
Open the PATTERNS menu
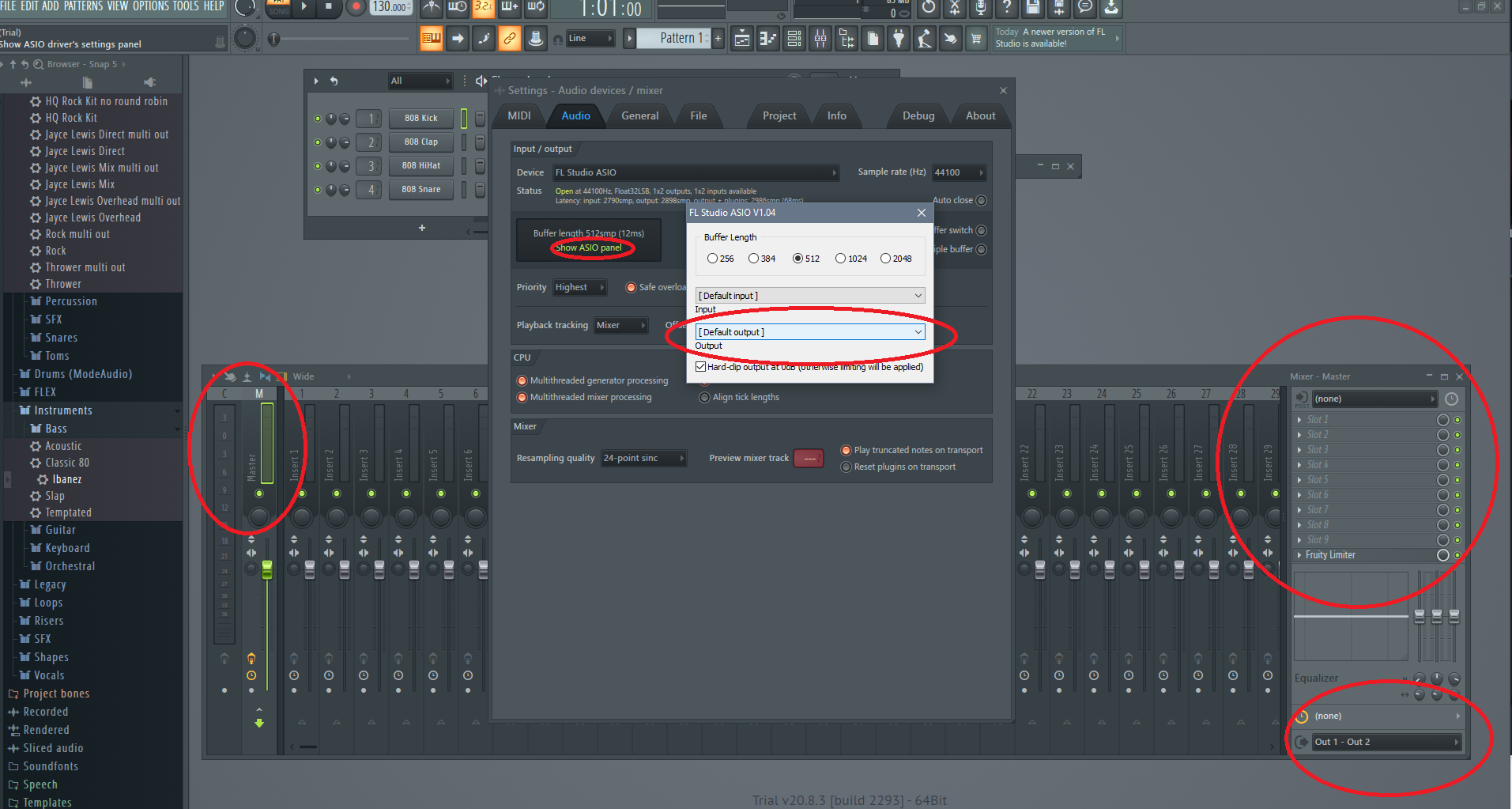pos(83,6)
